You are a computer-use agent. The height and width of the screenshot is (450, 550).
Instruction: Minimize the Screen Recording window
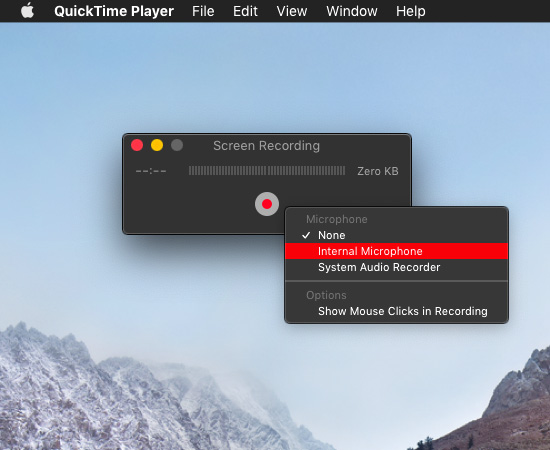(157, 145)
